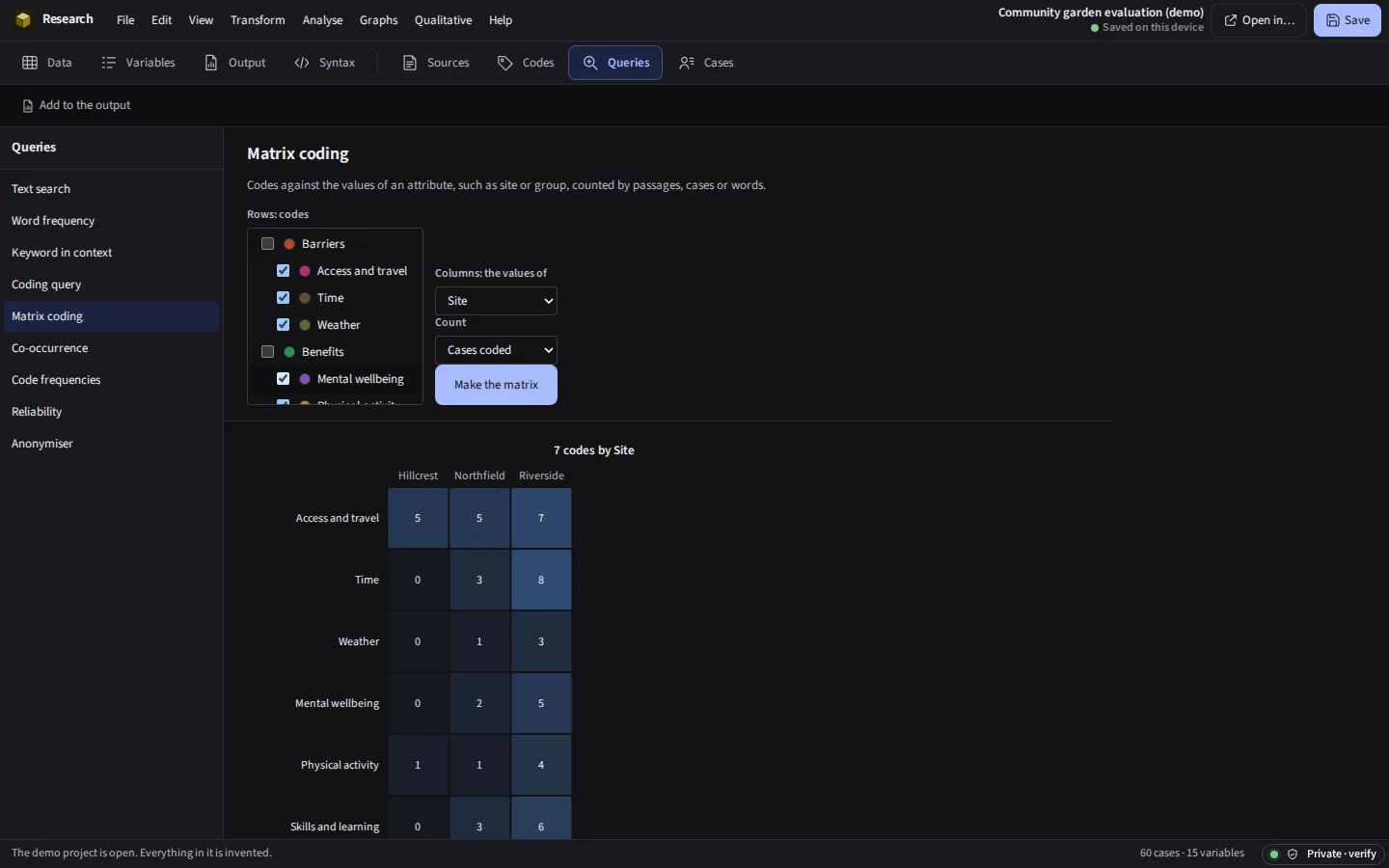The height and width of the screenshot is (868, 1389).
Task: Select Coding query in sidebar
Action: [x=111, y=285]
